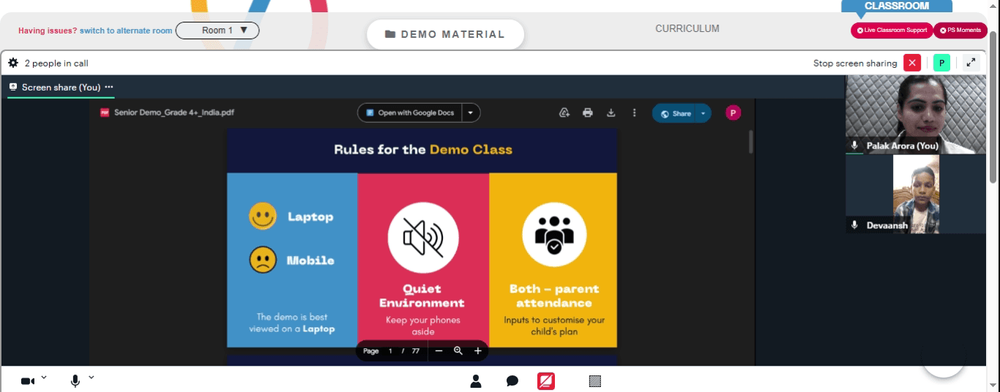This screenshot has width=1000, height=392.
Task: Click Live Classroom Support button
Action: 892,30
